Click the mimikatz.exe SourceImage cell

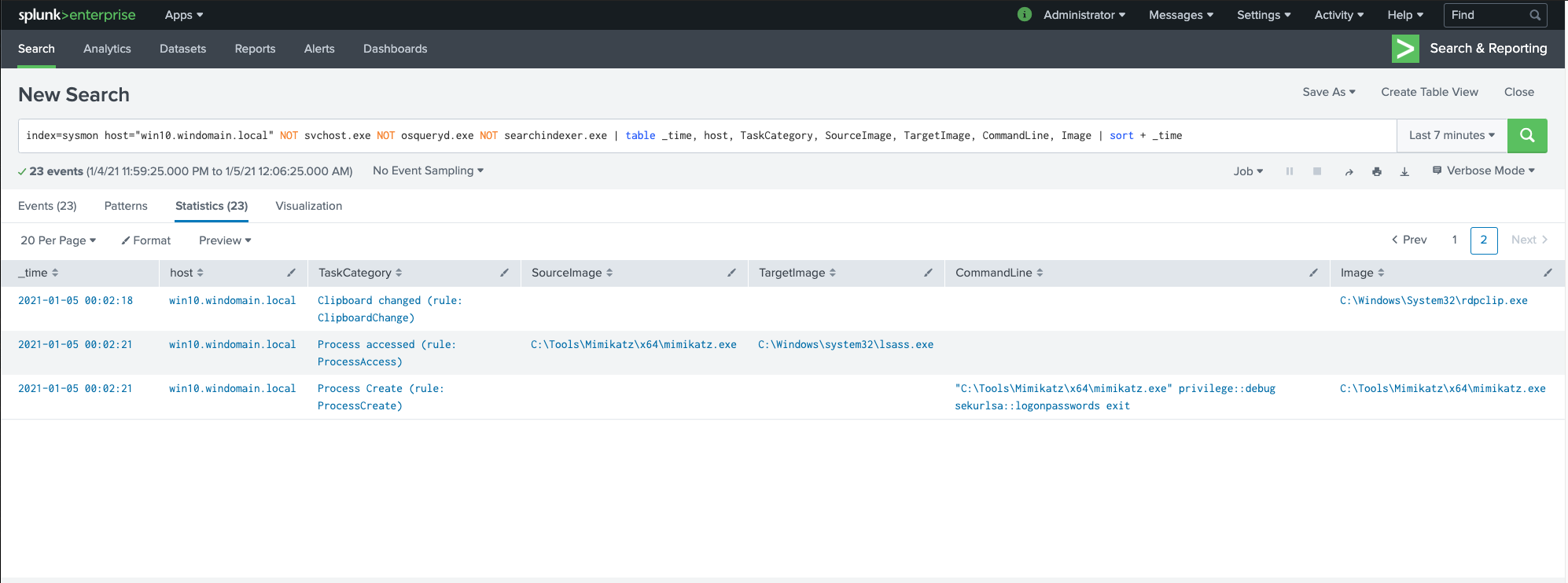[x=634, y=344]
